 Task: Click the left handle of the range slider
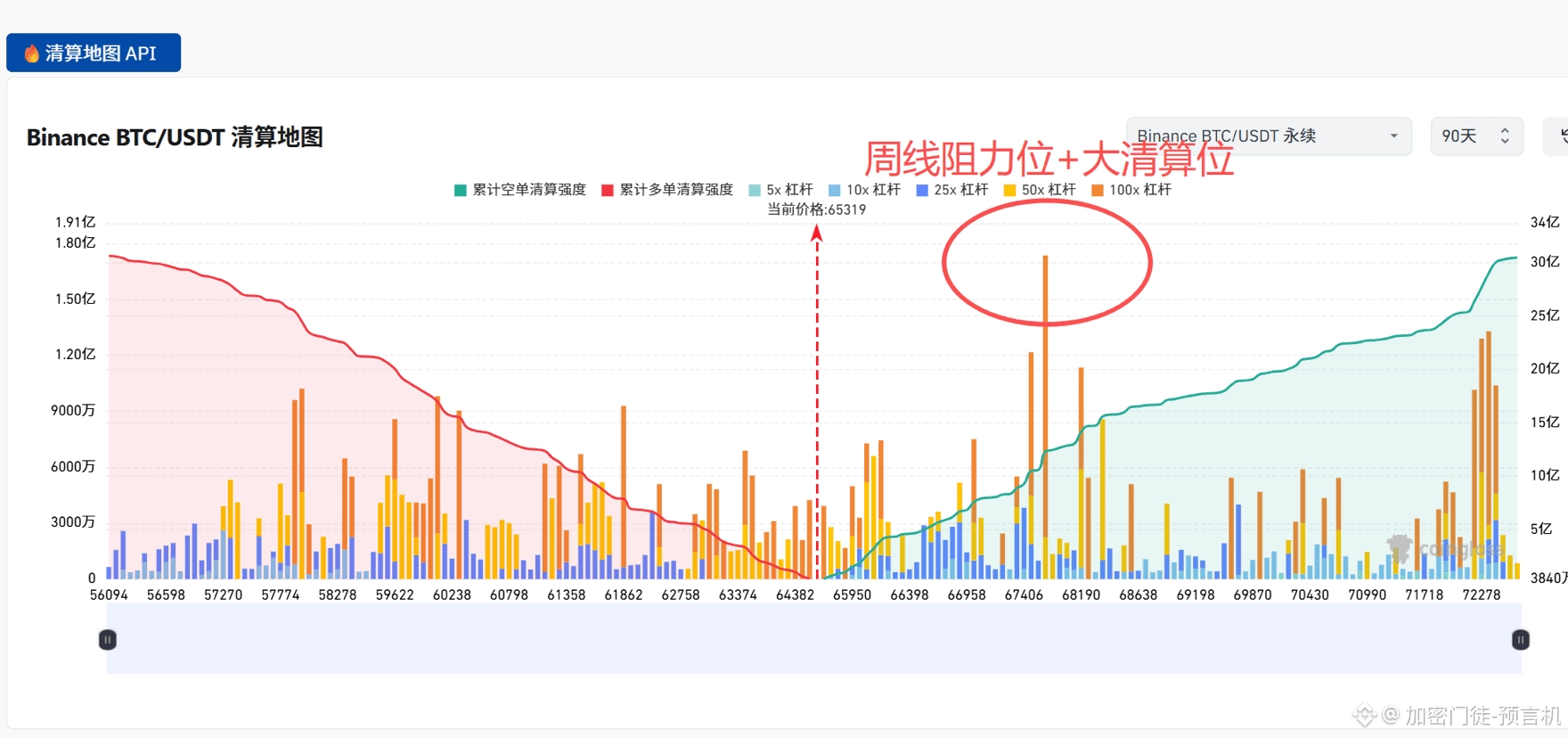[x=108, y=639]
